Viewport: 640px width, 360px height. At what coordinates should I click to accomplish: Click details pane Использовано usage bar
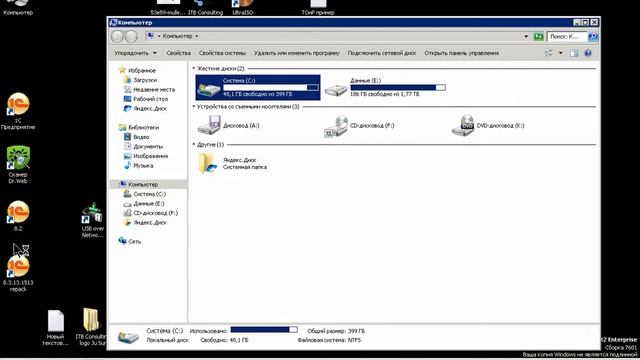264,329
